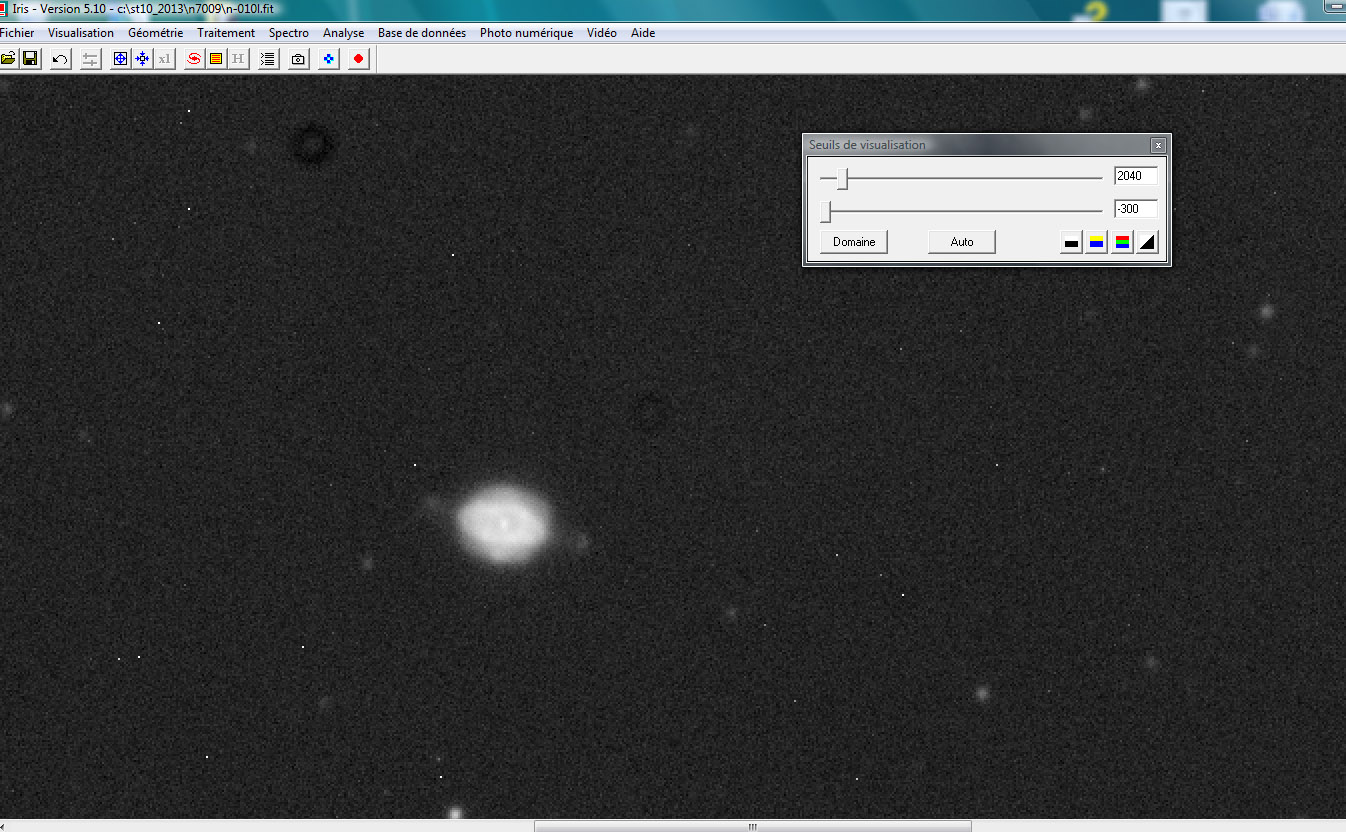Screen dimensions: 1346x832
Task: Open the Visualisation menu
Action: (x=81, y=33)
